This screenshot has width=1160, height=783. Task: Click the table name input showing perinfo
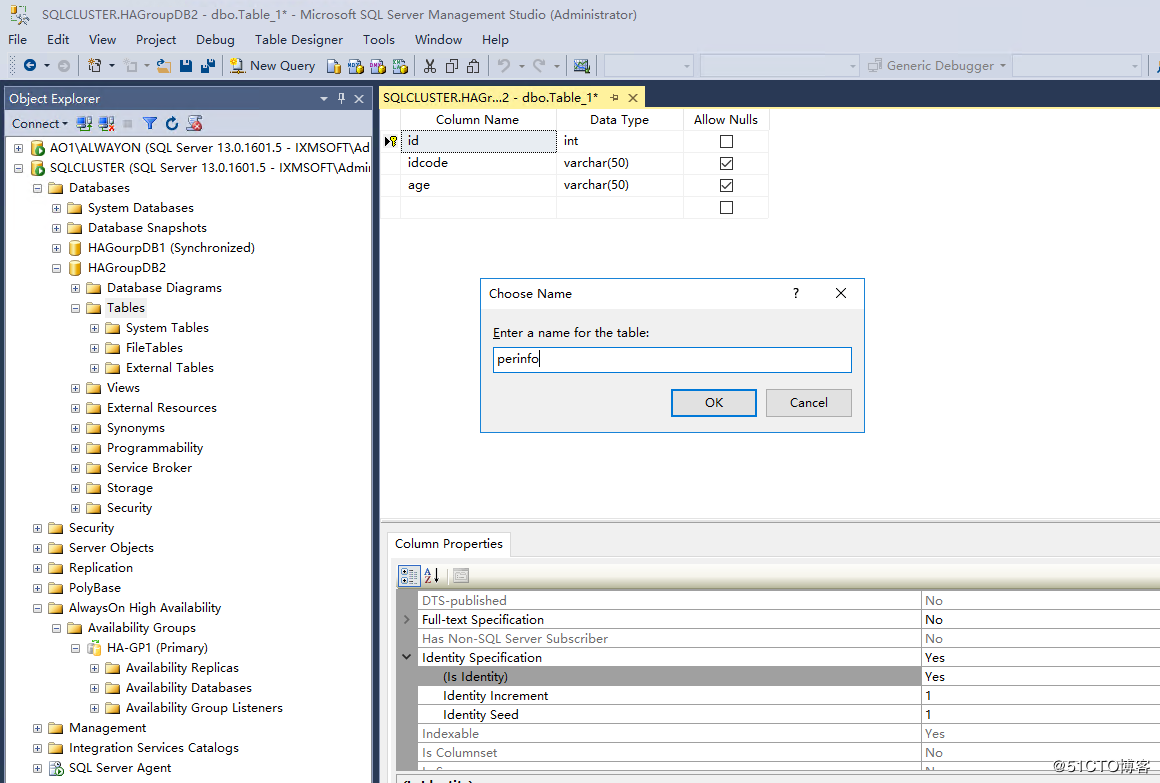(671, 359)
